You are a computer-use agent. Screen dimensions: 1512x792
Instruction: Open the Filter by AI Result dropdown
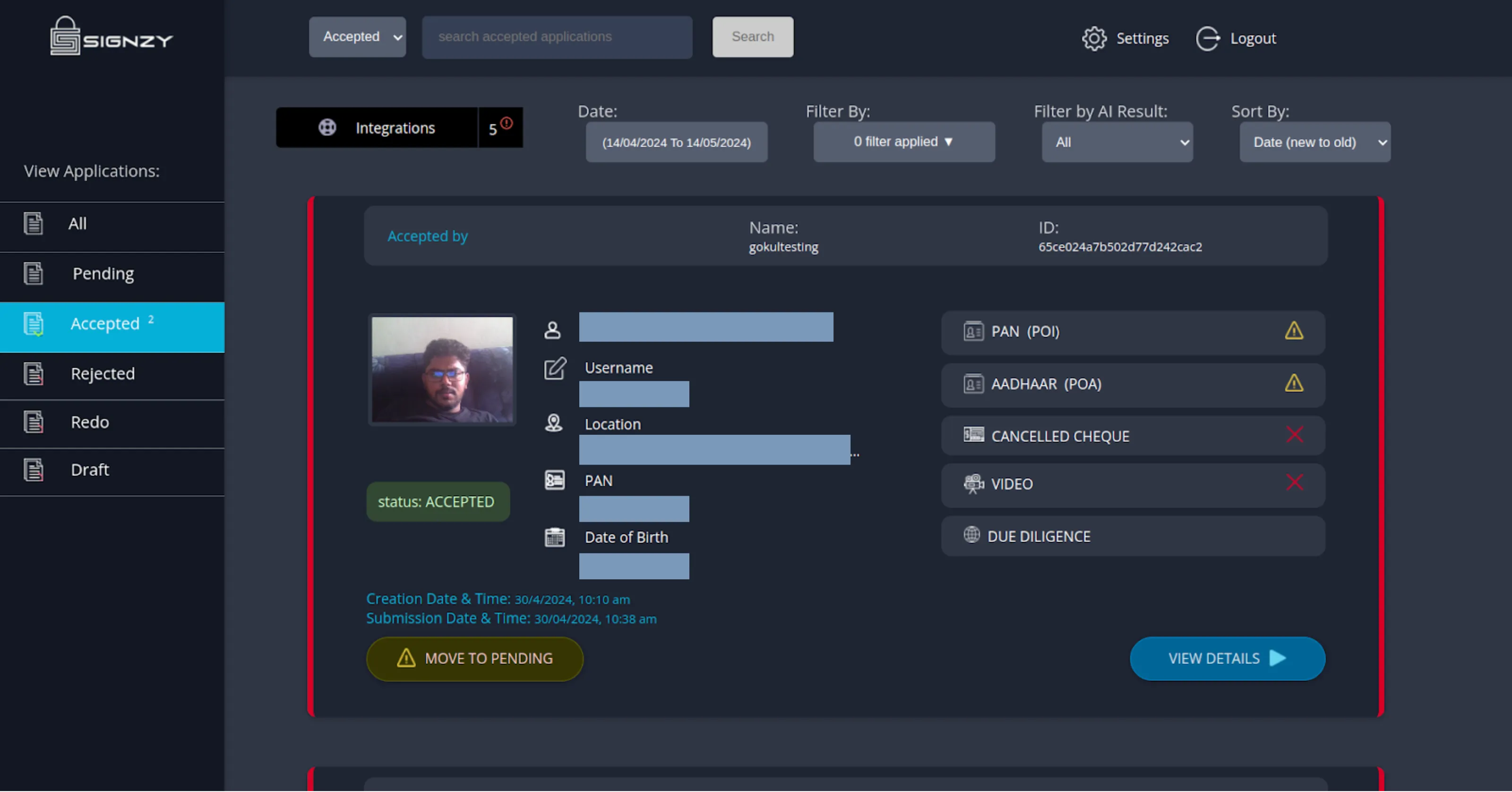[1117, 142]
